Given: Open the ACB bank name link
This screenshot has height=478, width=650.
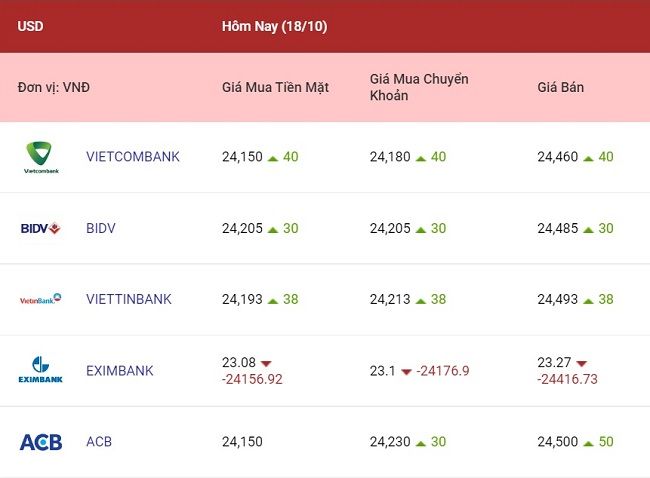Looking at the screenshot, I should point(99,442).
